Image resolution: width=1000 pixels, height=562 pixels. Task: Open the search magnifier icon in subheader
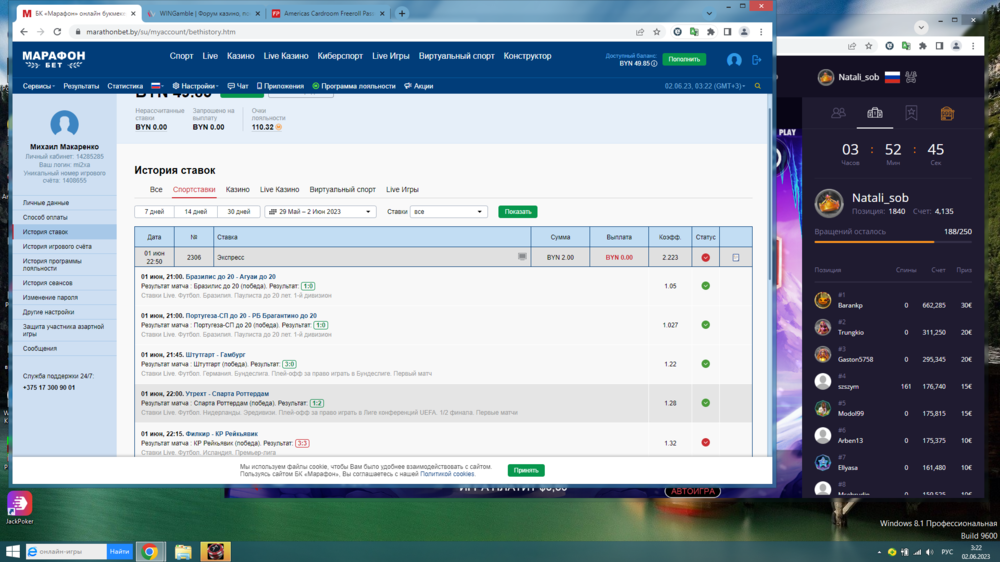pyautogui.click(x=758, y=86)
